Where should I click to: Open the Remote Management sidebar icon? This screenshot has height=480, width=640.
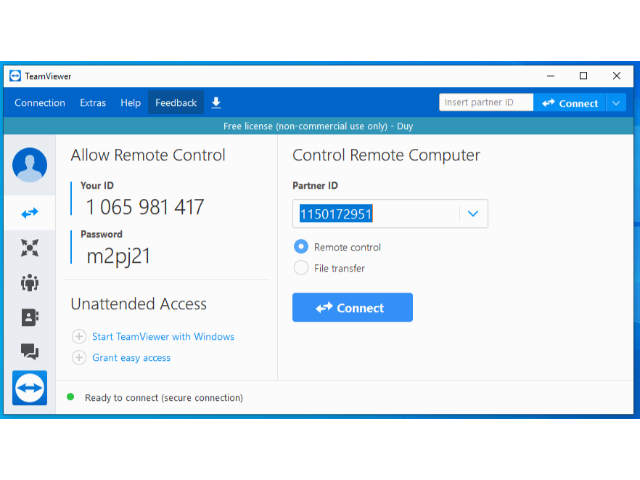coord(29,247)
